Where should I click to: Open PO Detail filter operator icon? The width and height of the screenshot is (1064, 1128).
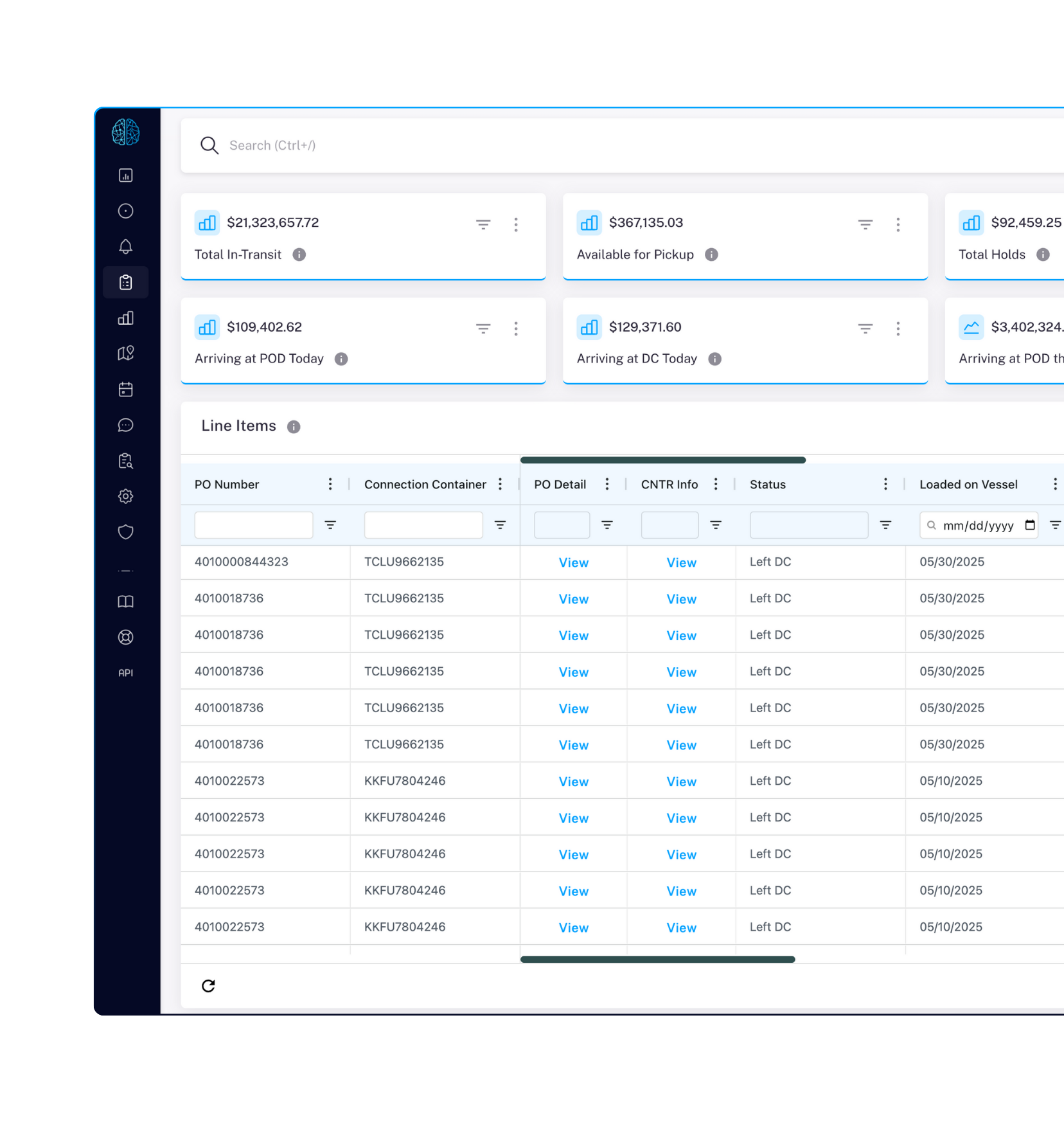[x=607, y=525]
